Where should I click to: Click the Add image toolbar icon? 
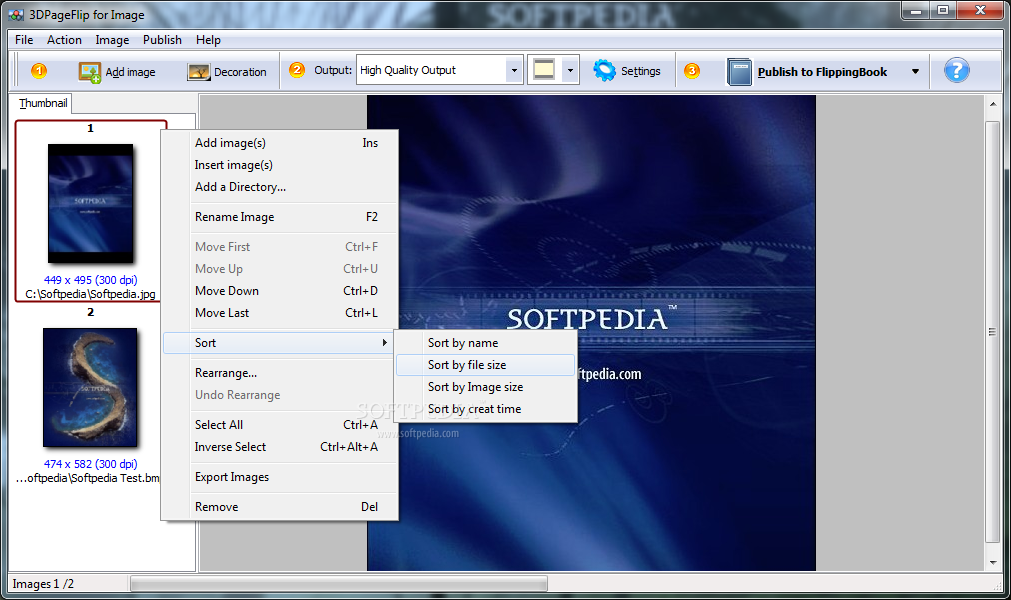[90, 72]
